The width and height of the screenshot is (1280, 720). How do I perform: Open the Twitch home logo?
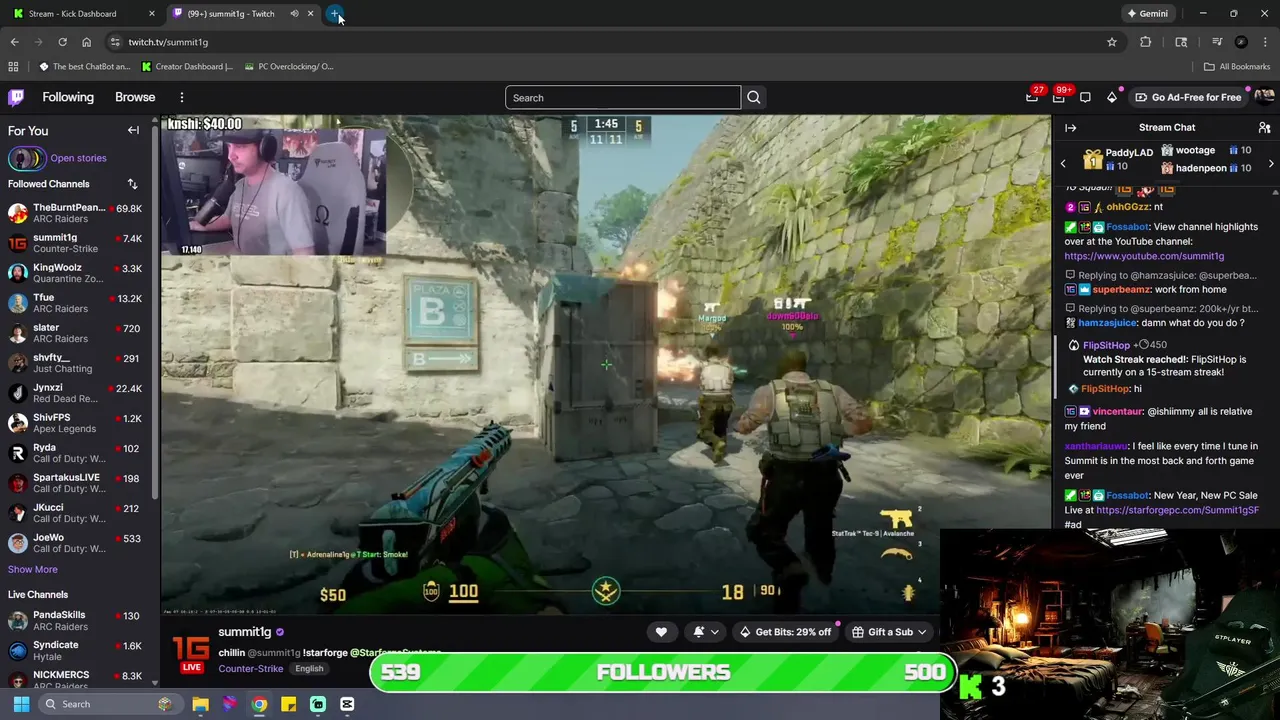point(16,97)
